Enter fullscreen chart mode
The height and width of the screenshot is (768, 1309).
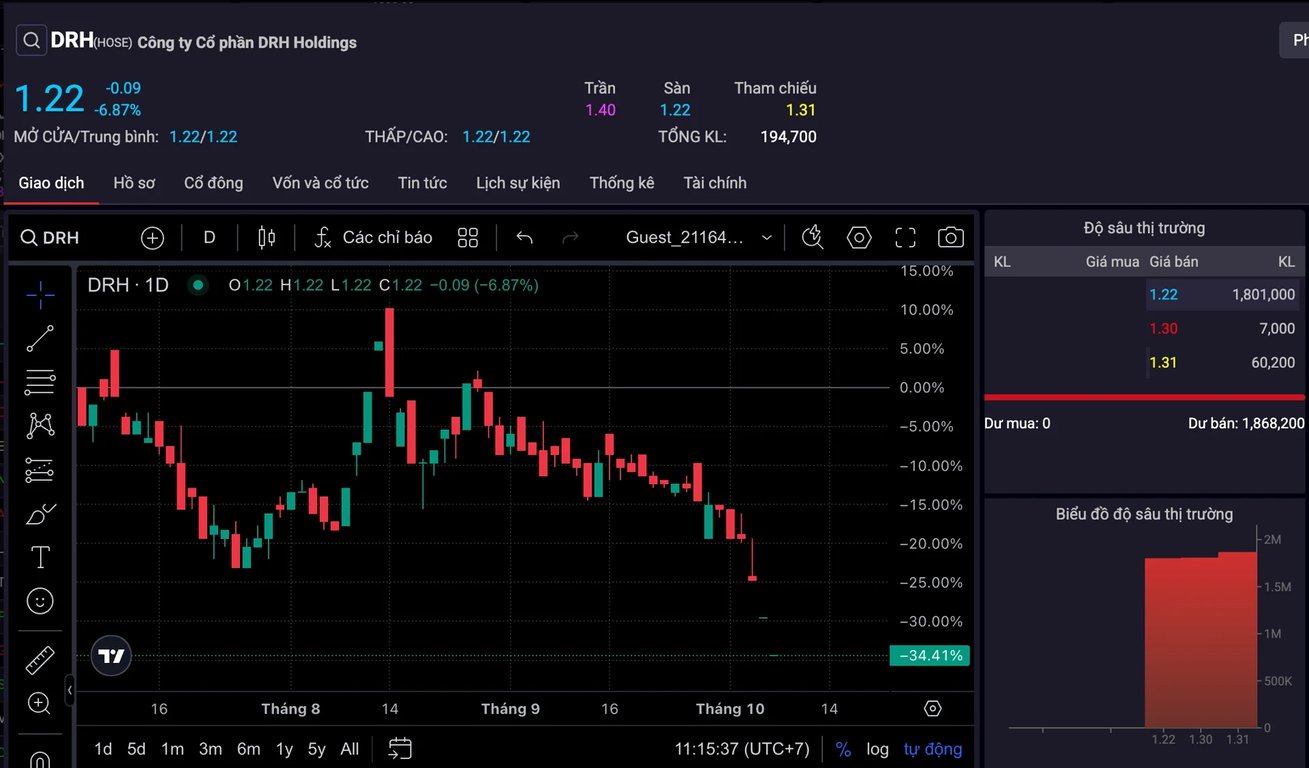905,238
